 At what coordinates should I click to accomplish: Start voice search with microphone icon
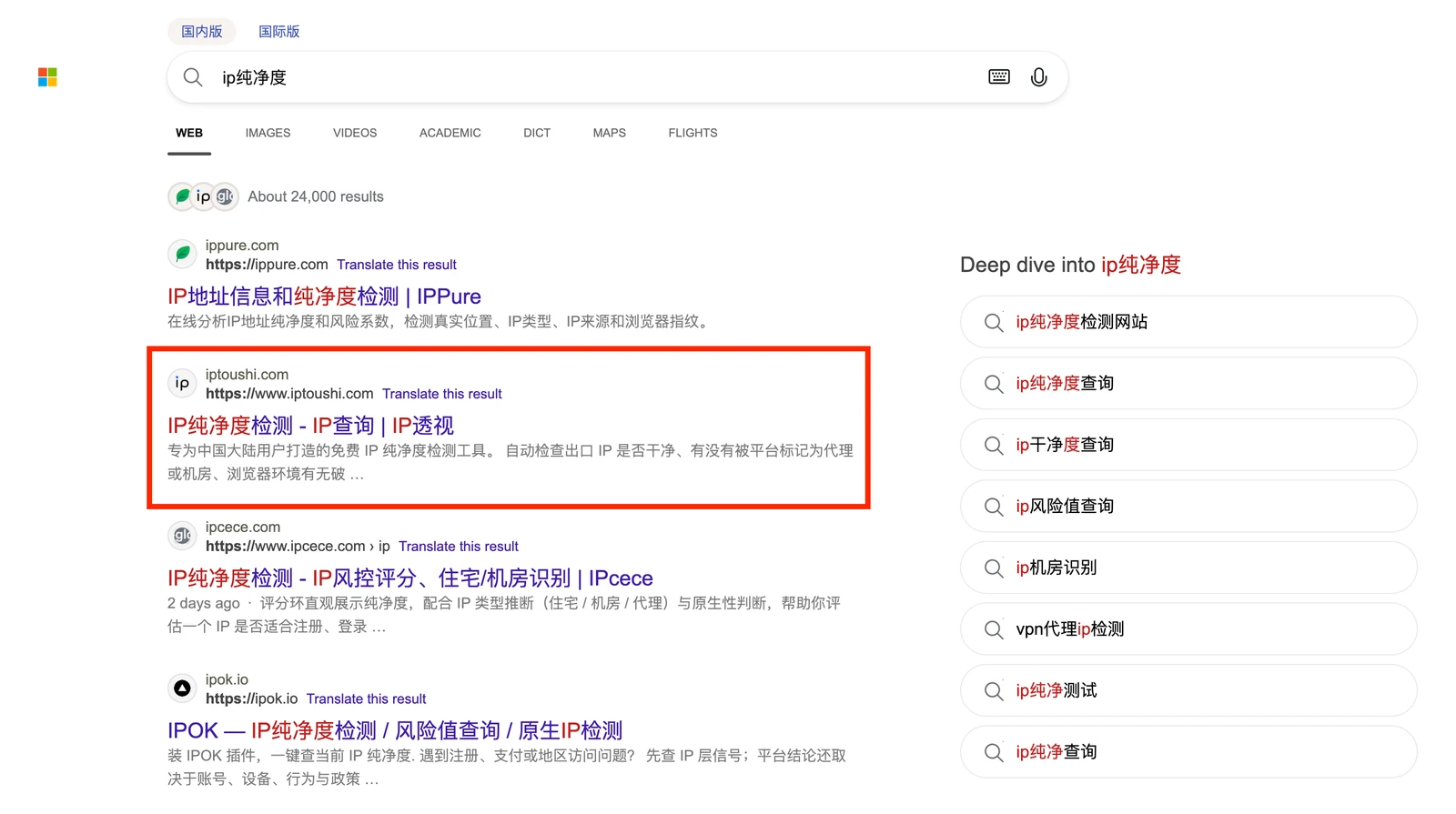[1038, 77]
